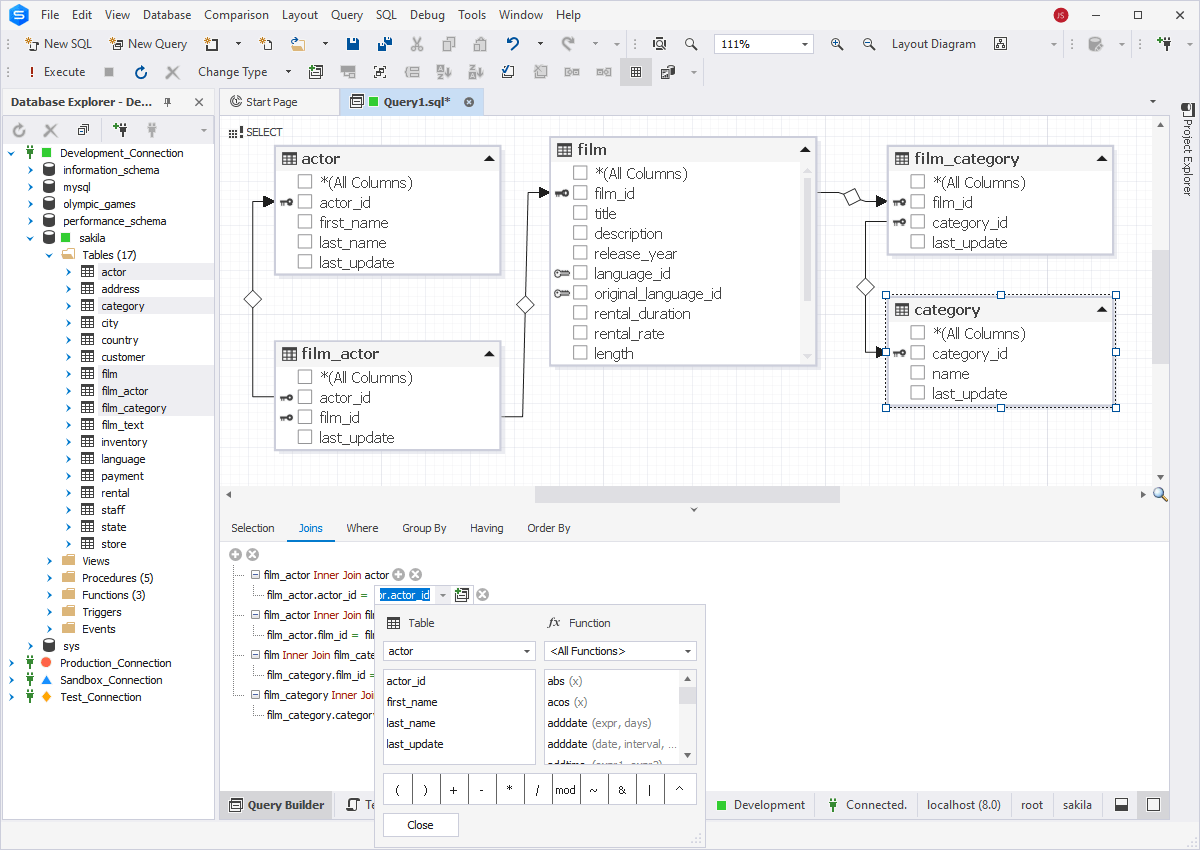Pin the Database Explorer panel
Image resolution: width=1200 pixels, height=850 pixels.
pos(168,102)
